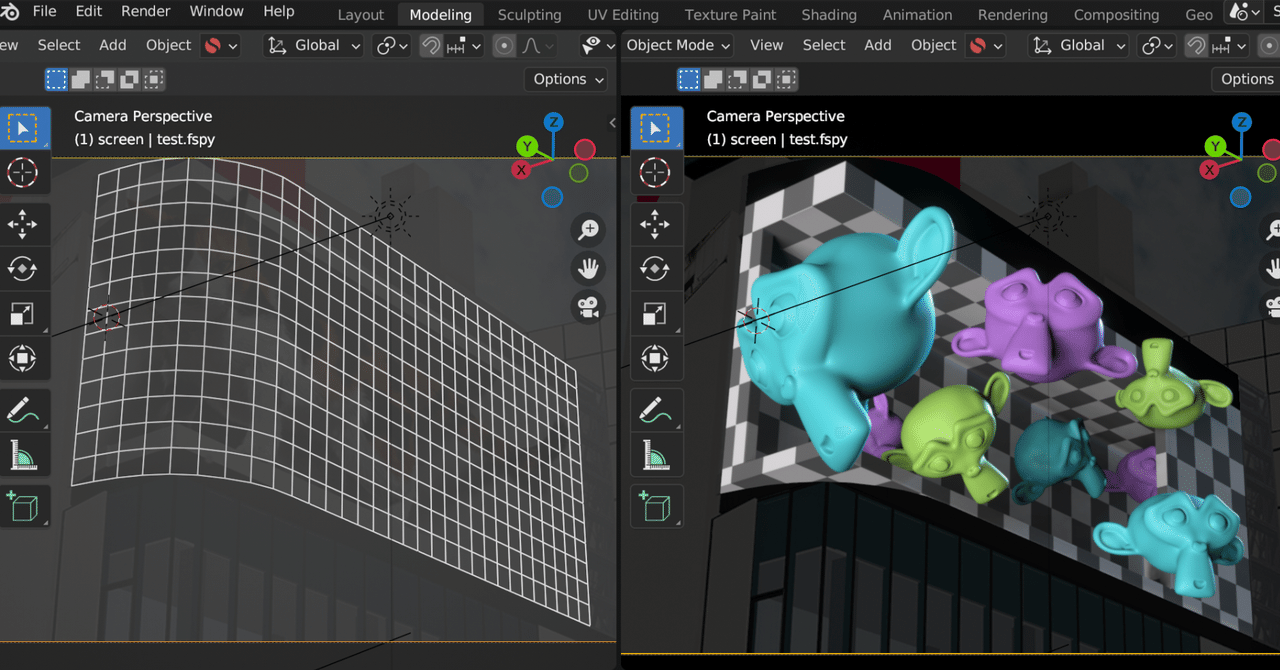Toggle proportional editing in the left header
This screenshot has width=1280, height=670.
503,45
